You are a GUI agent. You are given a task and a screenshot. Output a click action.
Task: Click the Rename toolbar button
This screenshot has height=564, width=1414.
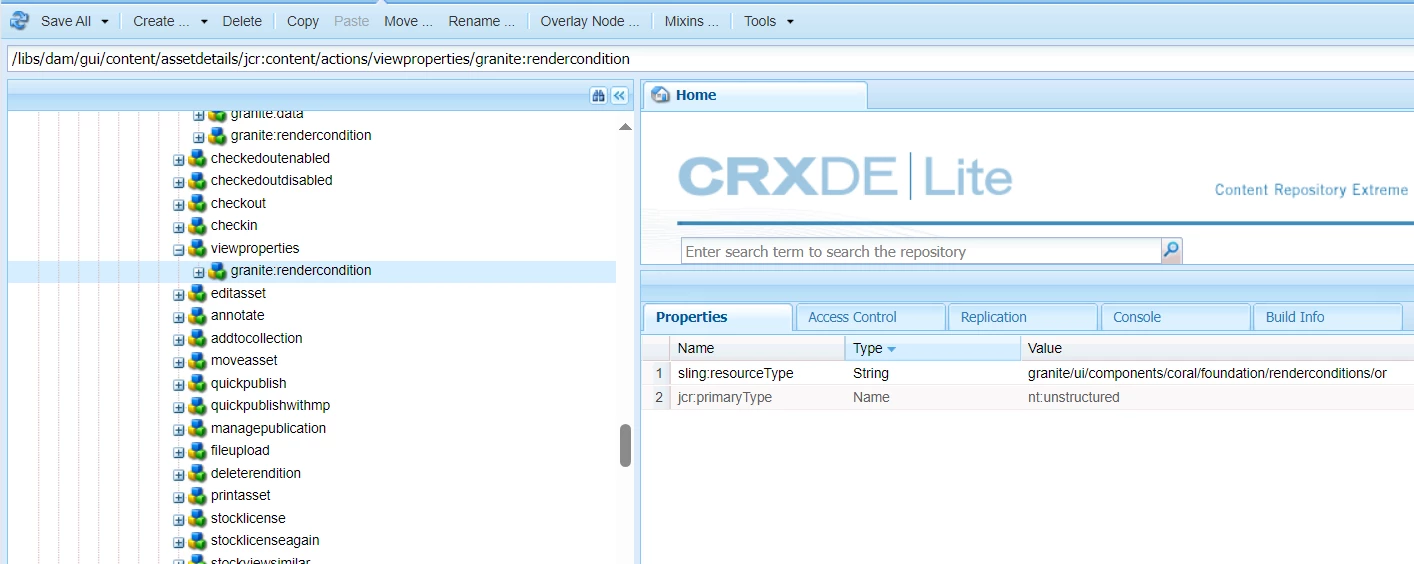[x=481, y=21]
